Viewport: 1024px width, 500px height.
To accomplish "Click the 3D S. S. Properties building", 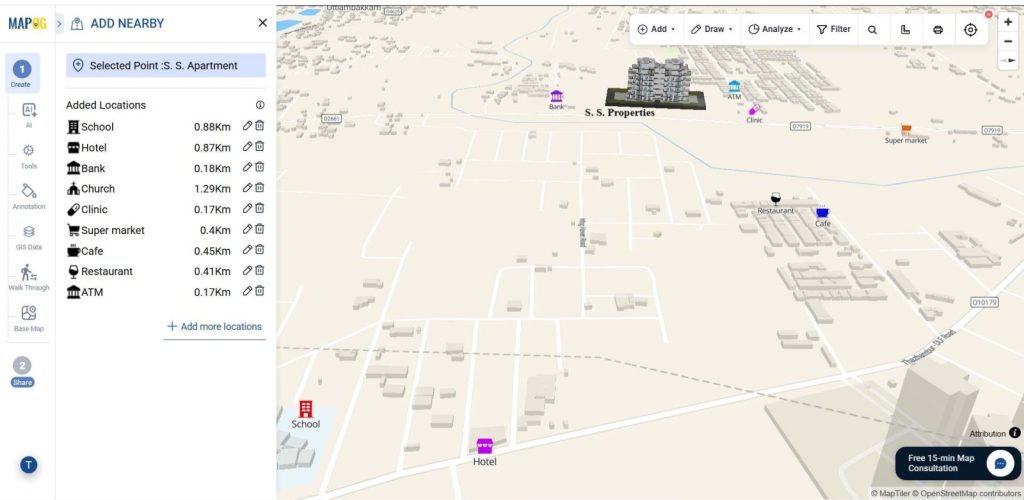I will pyautogui.click(x=656, y=84).
